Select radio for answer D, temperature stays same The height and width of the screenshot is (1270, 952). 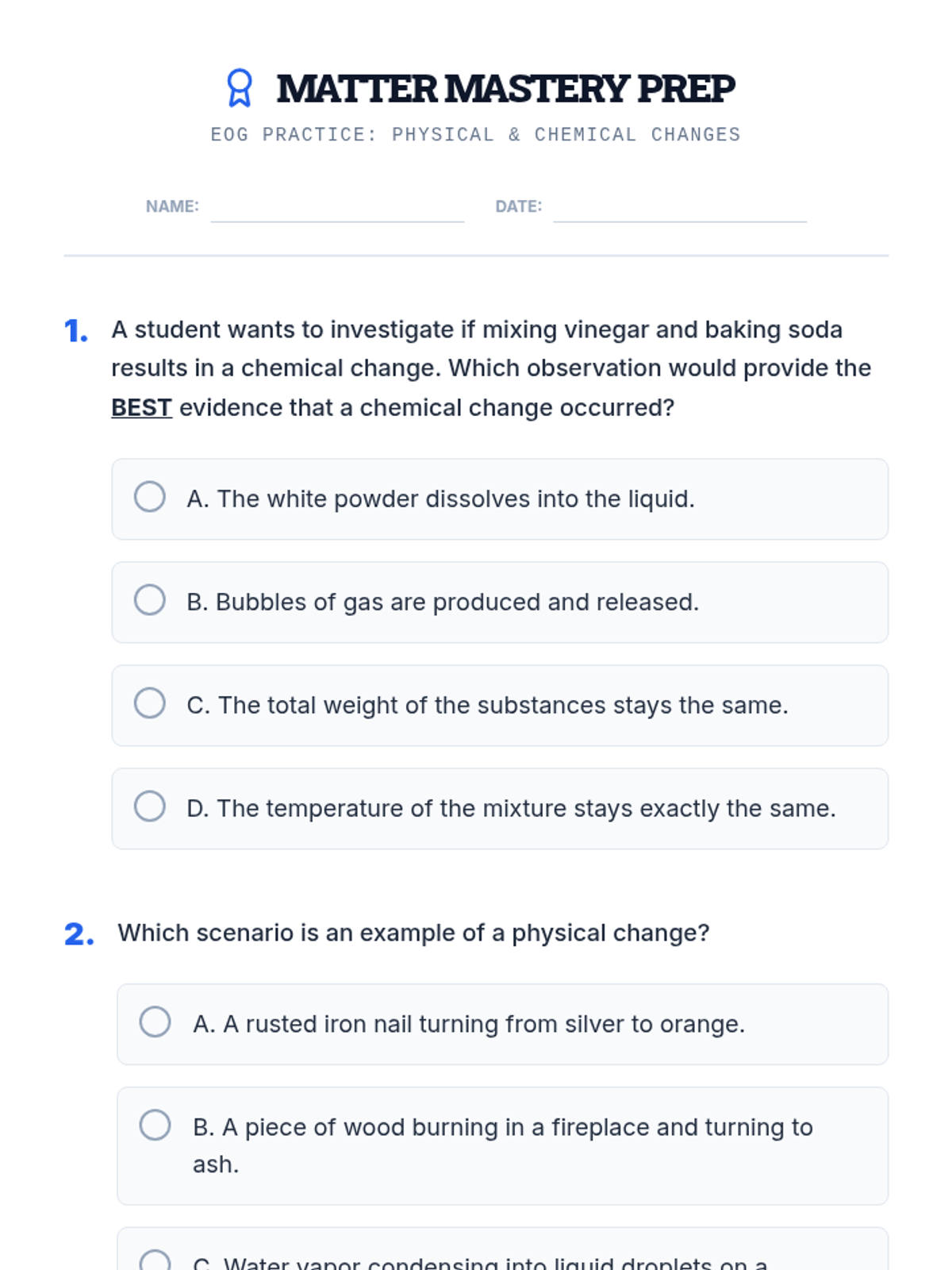[x=150, y=806]
